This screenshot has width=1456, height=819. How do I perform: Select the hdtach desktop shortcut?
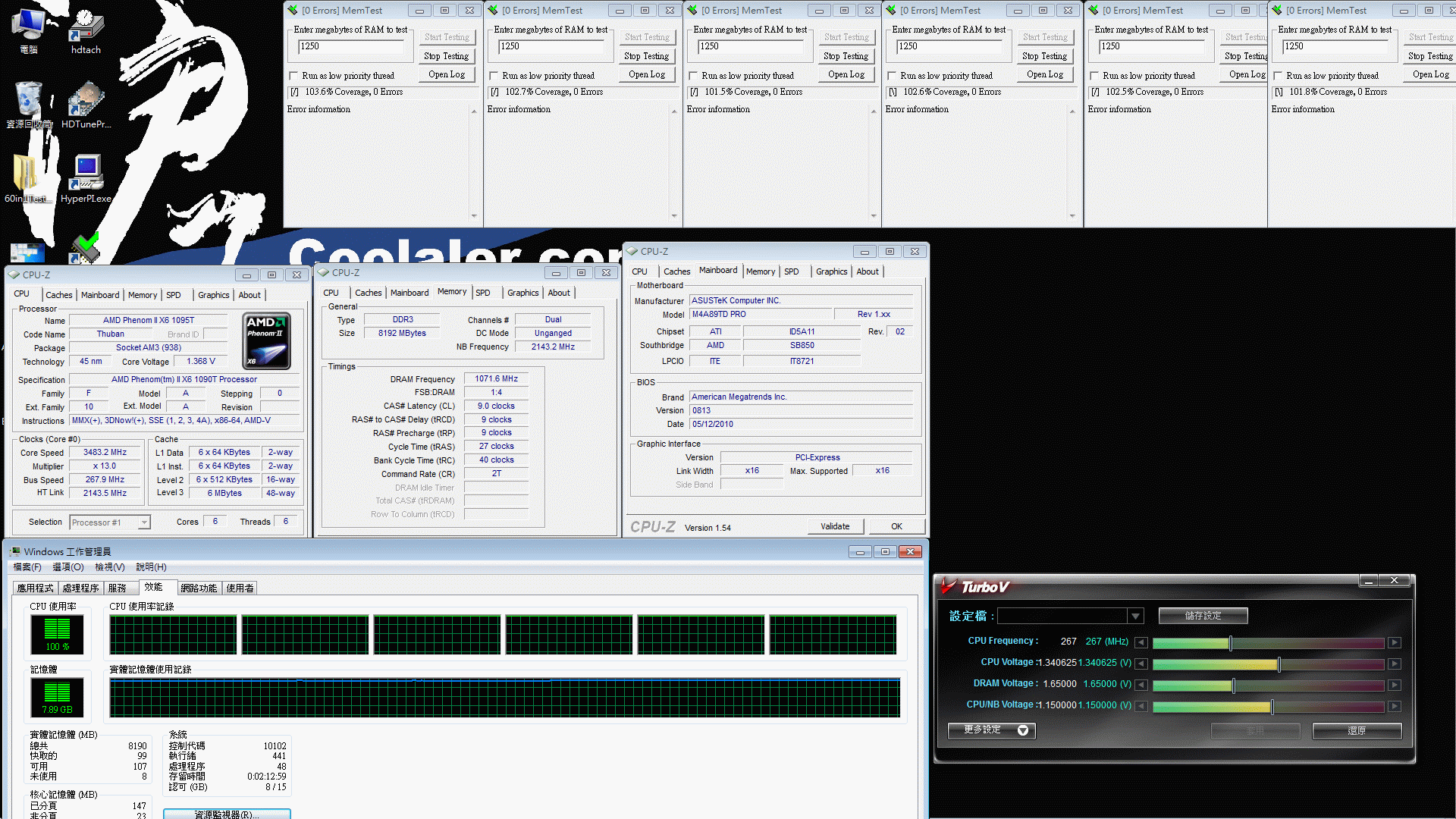click(86, 30)
